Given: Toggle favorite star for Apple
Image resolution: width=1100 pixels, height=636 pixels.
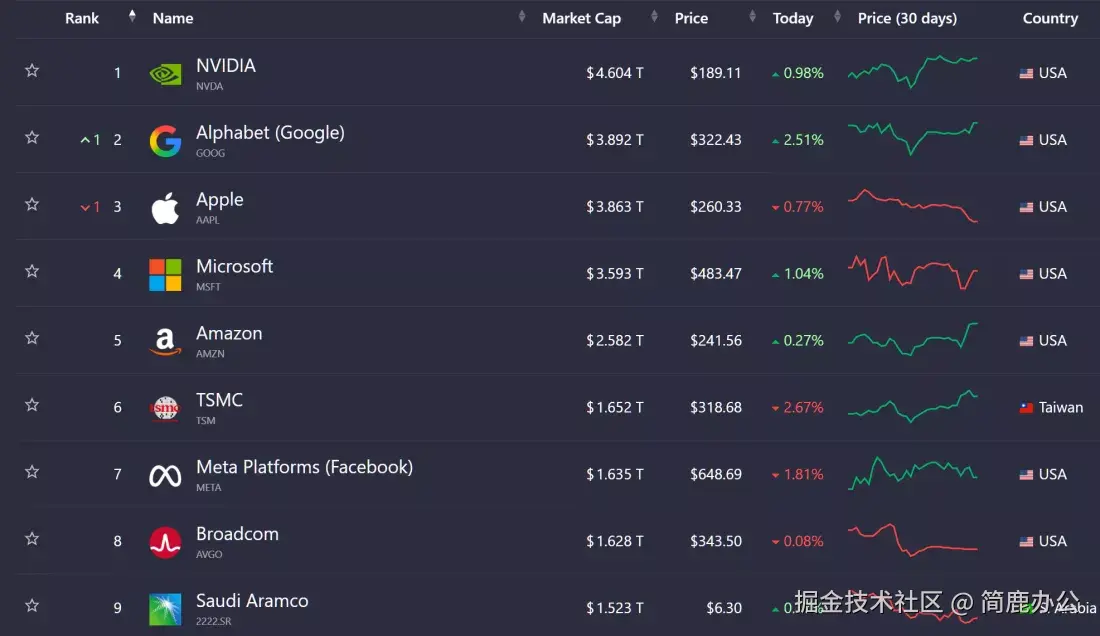Looking at the screenshot, I should pyautogui.click(x=32, y=205).
